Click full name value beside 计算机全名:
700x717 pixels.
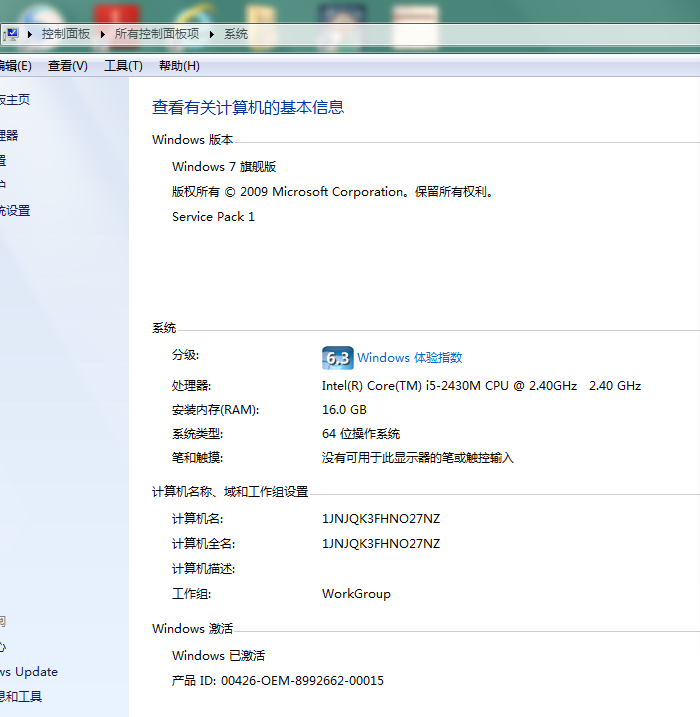click(381, 543)
